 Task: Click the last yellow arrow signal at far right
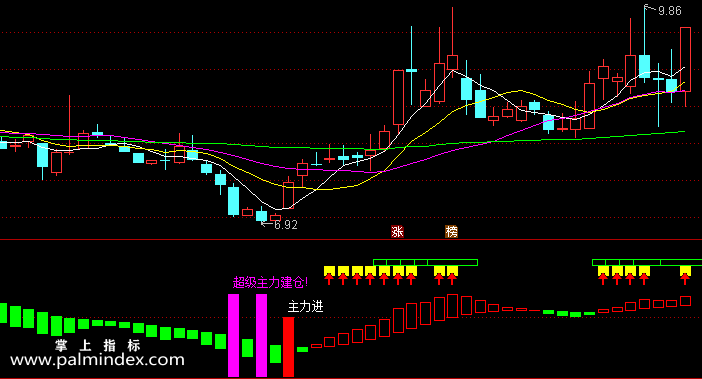[x=685, y=275]
